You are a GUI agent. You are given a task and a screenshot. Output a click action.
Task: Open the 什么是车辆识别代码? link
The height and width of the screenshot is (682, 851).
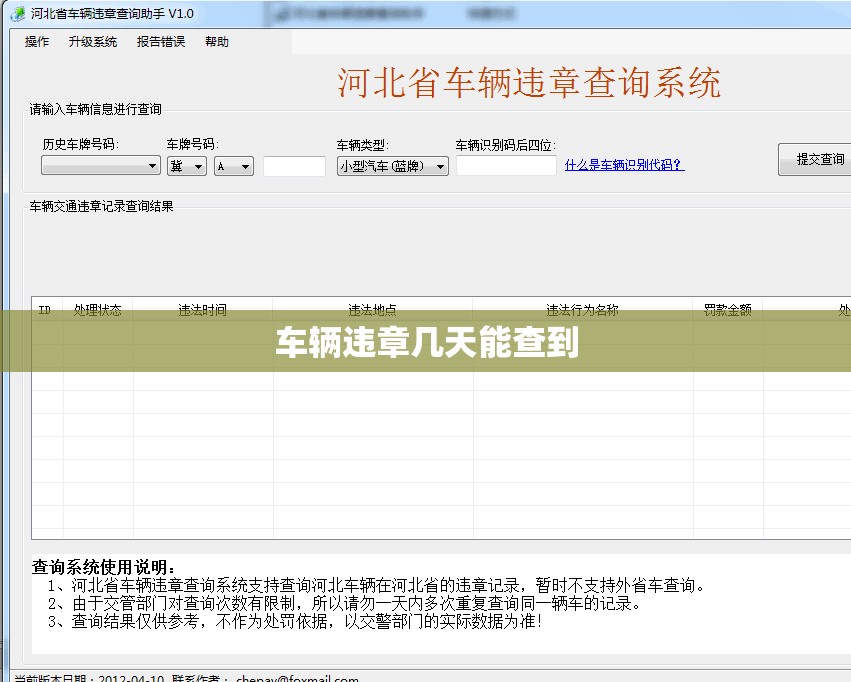click(x=625, y=165)
